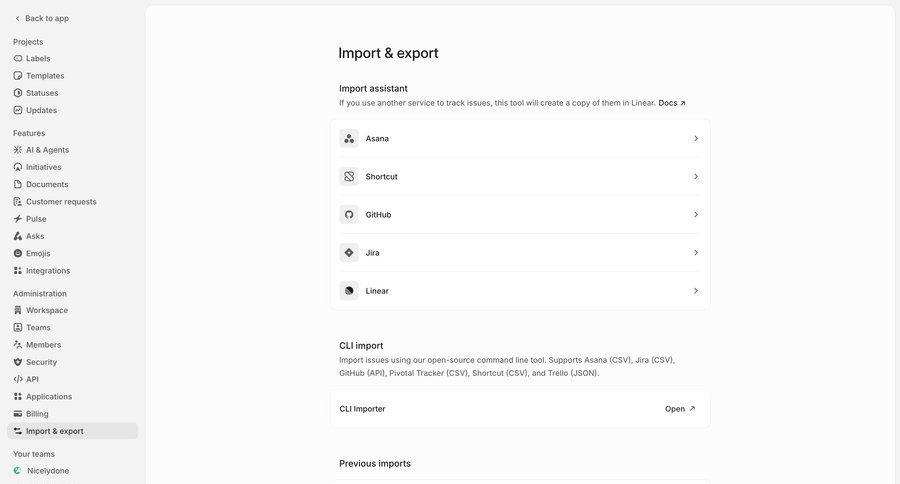The height and width of the screenshot is (484, 900).
Task: Click the Customer requests icon
Action: (x=18, y=202)
